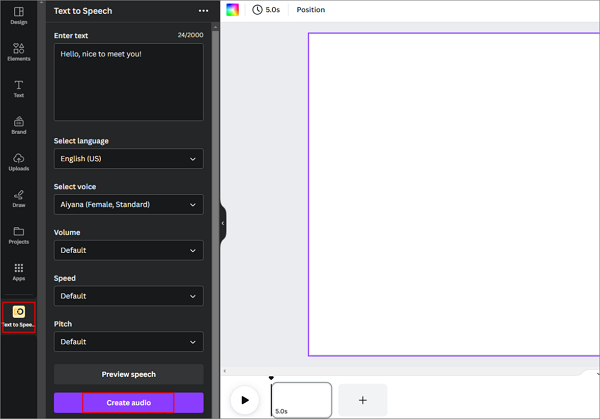Click the timeline playhead marker
The image size is (600, 419).
pyautogui.click(x=271, y=378)
